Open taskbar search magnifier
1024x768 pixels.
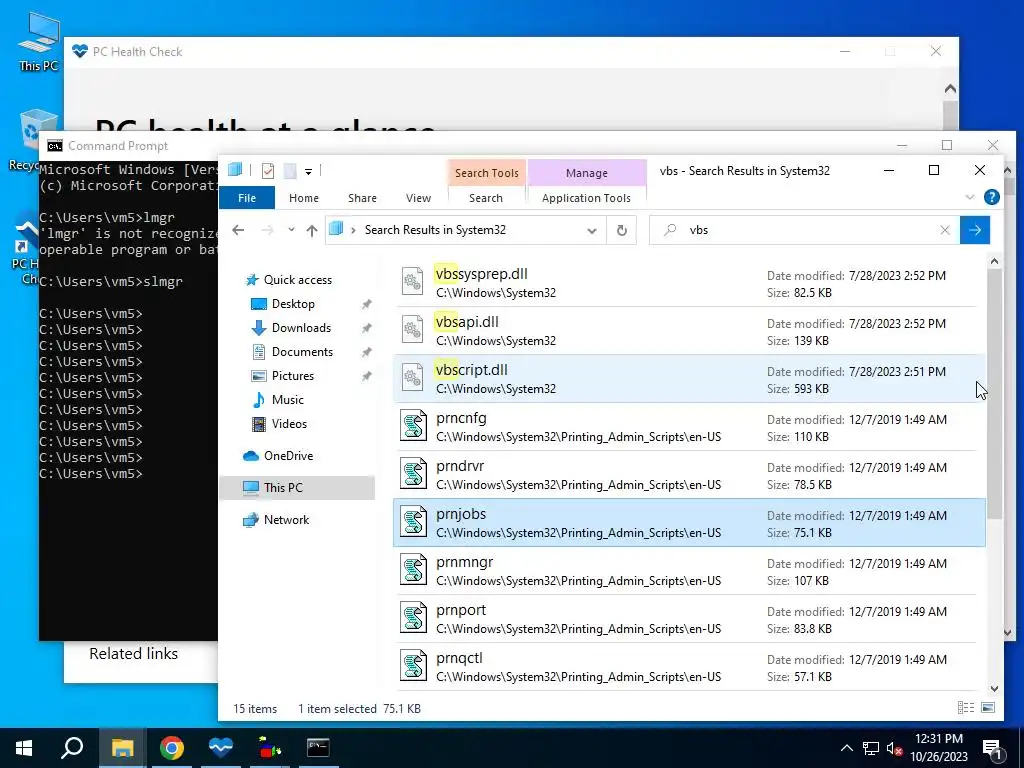pyautogui.click(x=72, y=748)
